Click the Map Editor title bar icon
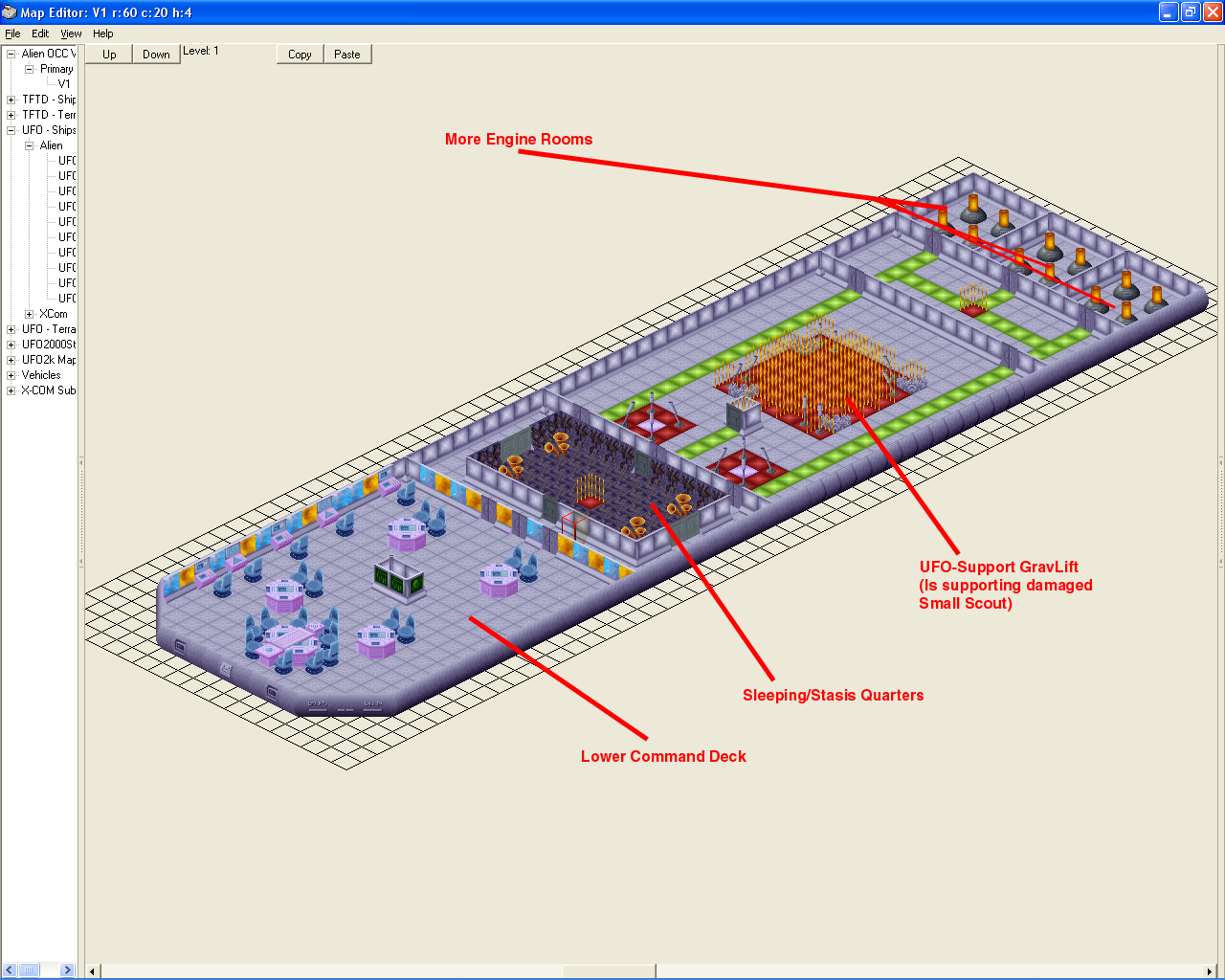 [x=10, y=12]
